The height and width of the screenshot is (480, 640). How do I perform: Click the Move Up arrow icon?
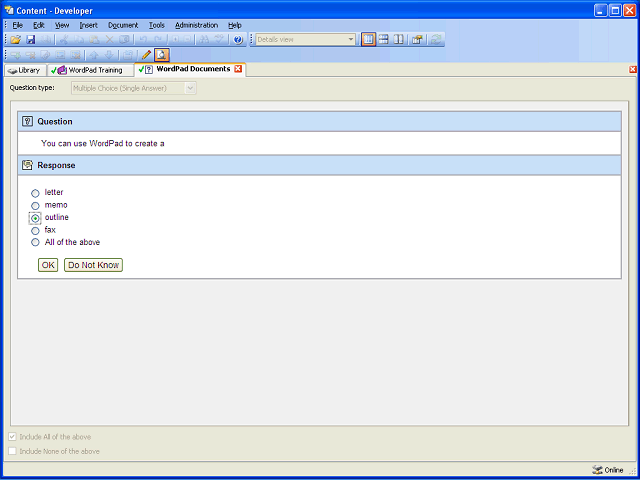pyautogui.click(x=94, y=55)
